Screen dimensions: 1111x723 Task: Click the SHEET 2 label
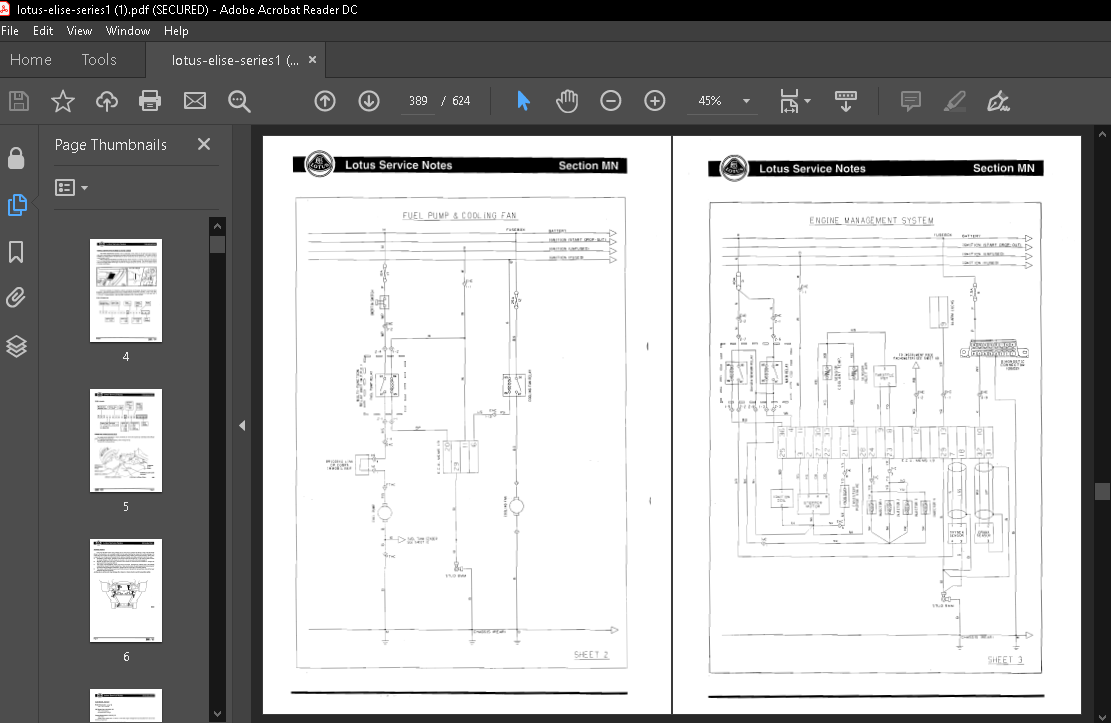[591, 655]
